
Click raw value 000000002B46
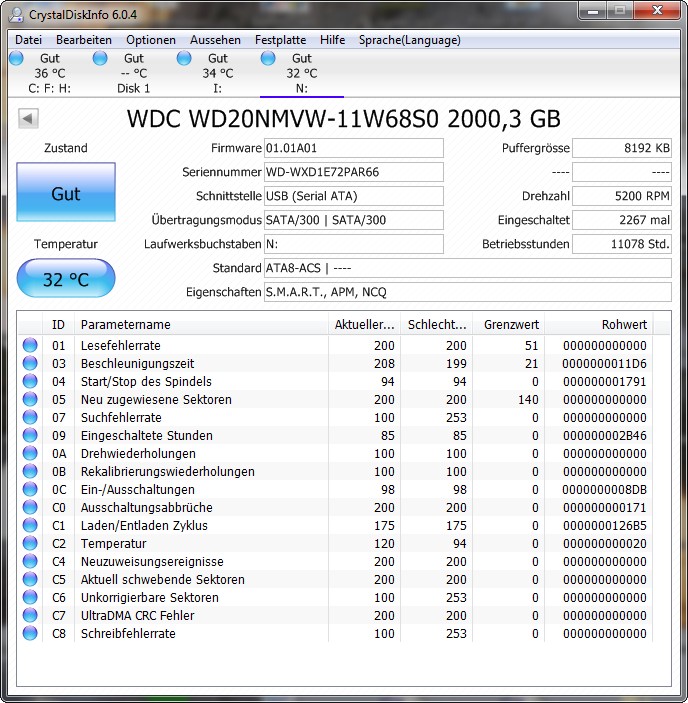pos(604,435)
